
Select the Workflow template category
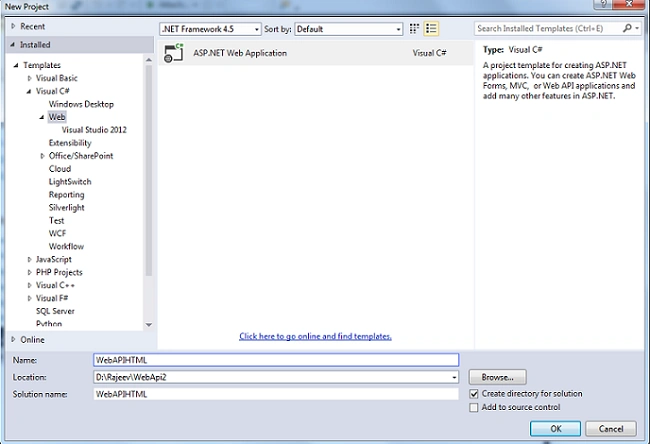pyautogui.click(x=66, y=246)
